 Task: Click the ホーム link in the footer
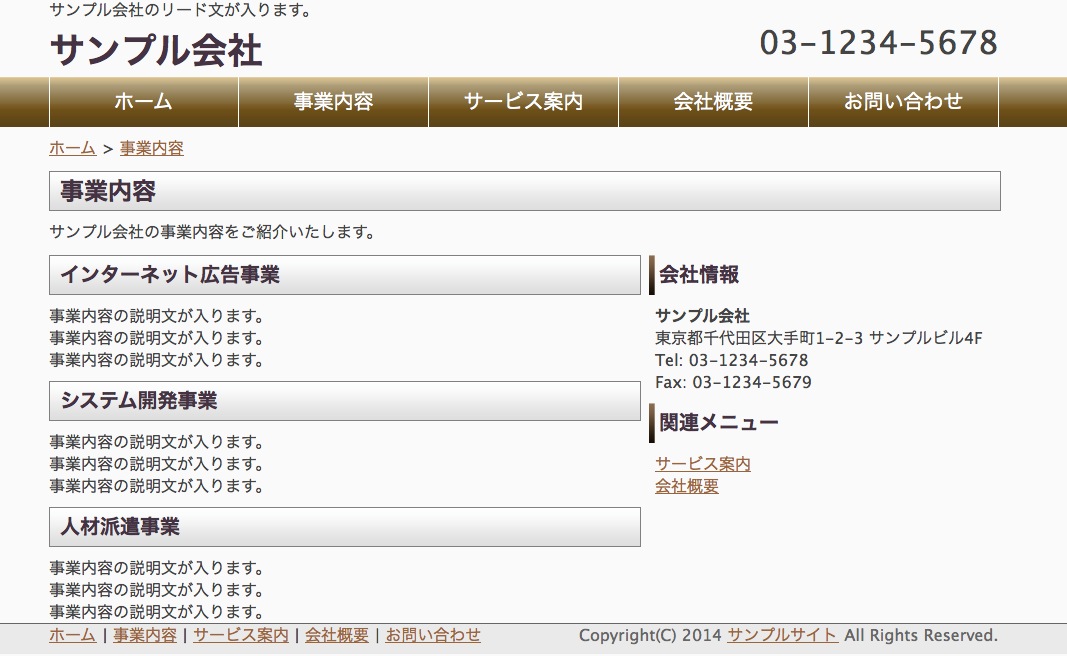pyautogui.click(x=72, y=635)
